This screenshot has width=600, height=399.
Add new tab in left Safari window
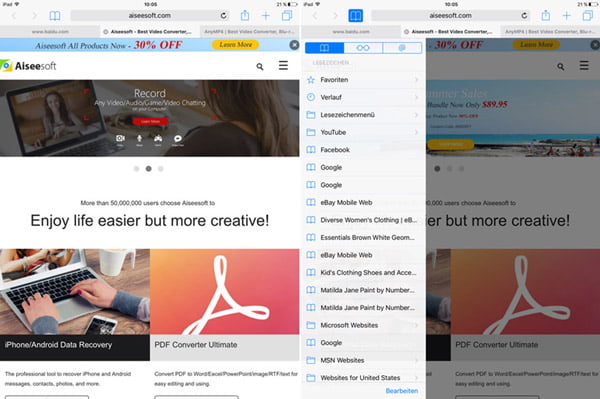pos(266,16)
